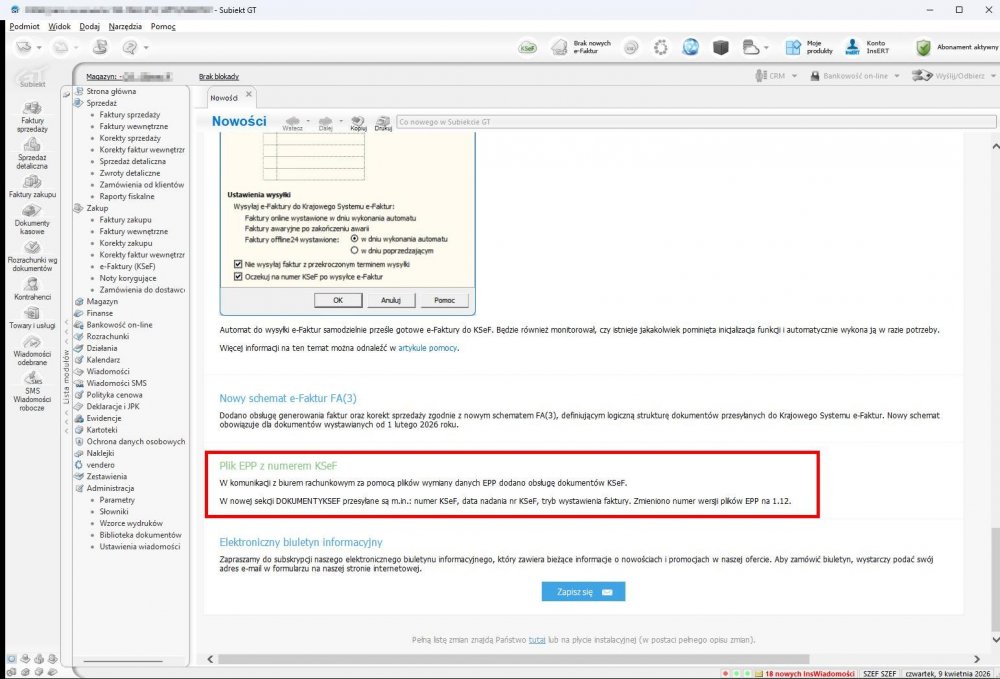Click the help question-mark icon in top-left toolbar

pos(129,47)
